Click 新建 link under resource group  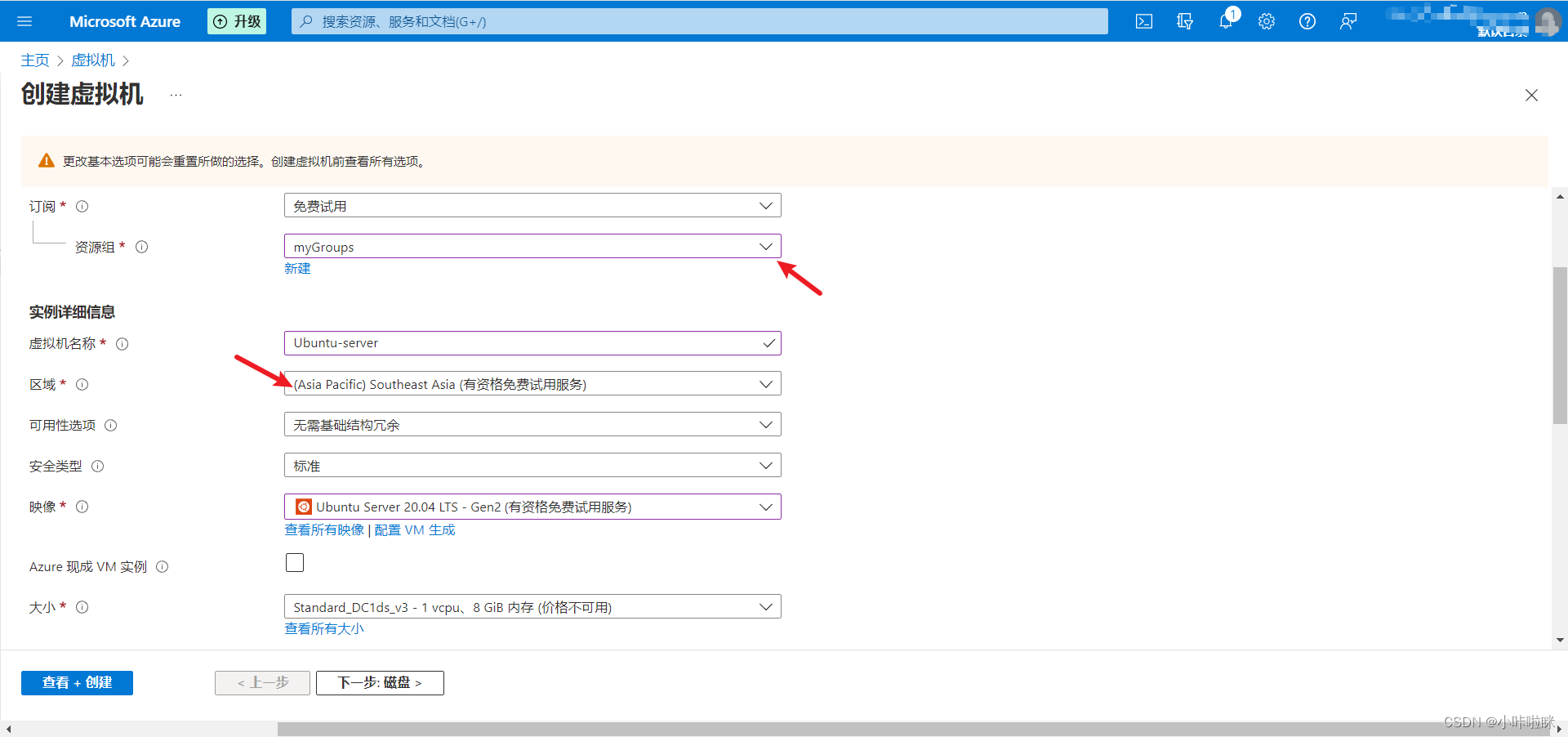297,269
